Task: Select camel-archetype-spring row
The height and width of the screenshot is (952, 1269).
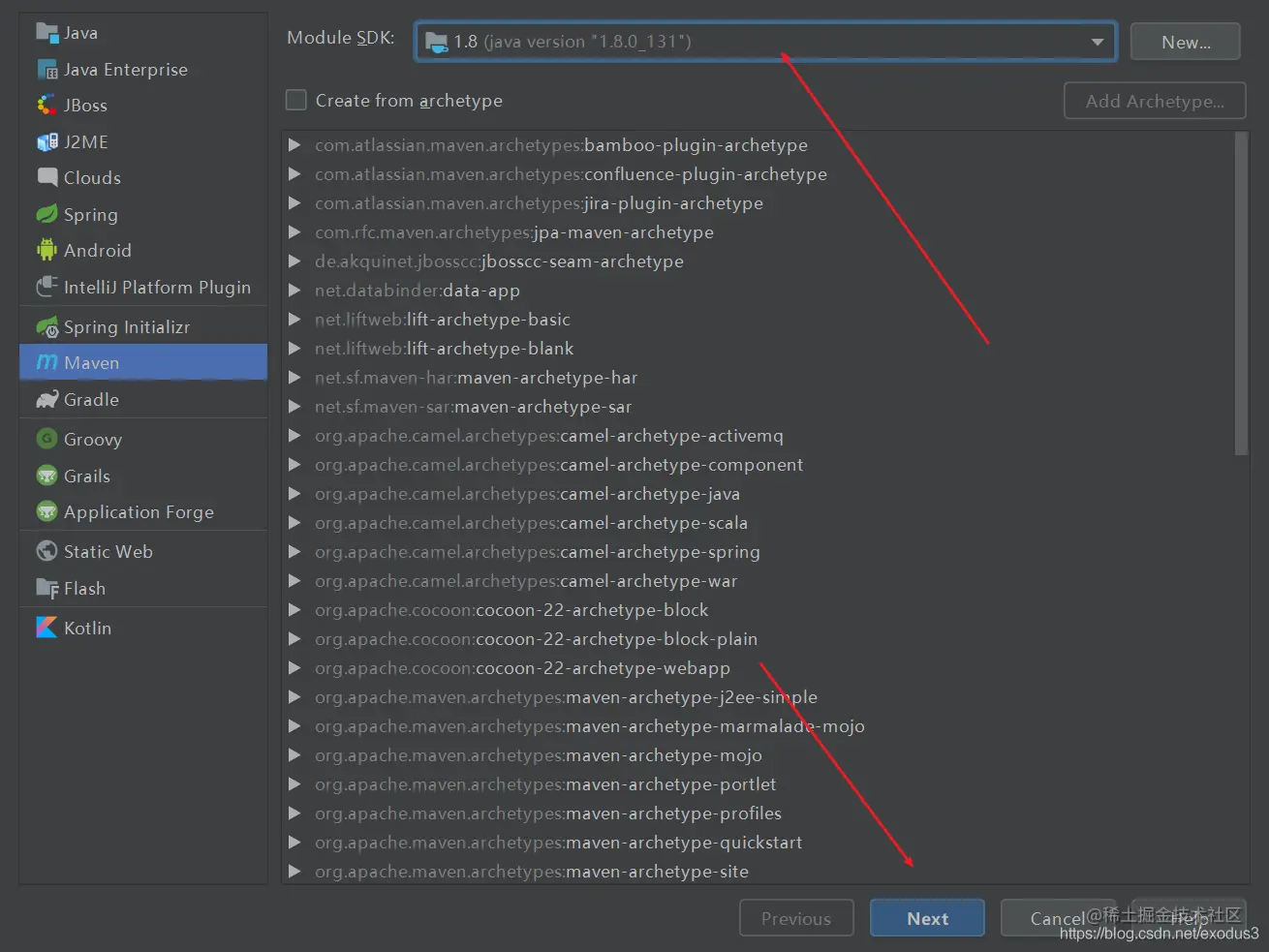Action: click(758, 552)
